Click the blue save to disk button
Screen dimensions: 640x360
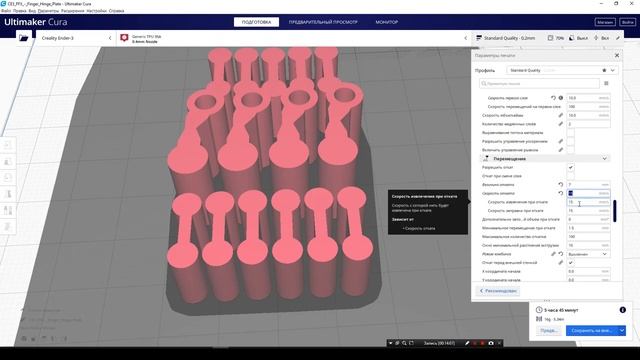pos(592,331)
